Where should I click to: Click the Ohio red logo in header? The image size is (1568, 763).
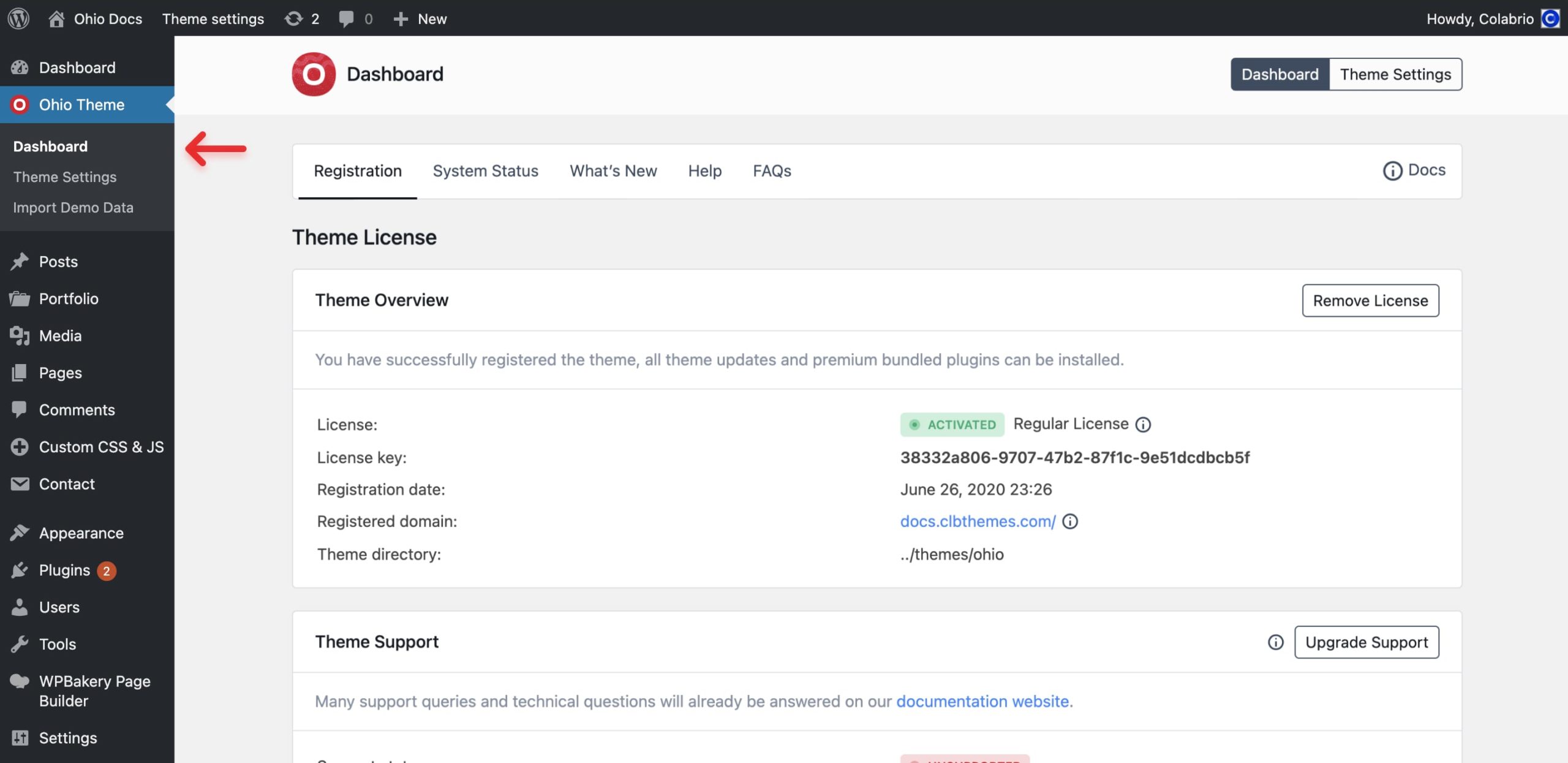point(314,74)
